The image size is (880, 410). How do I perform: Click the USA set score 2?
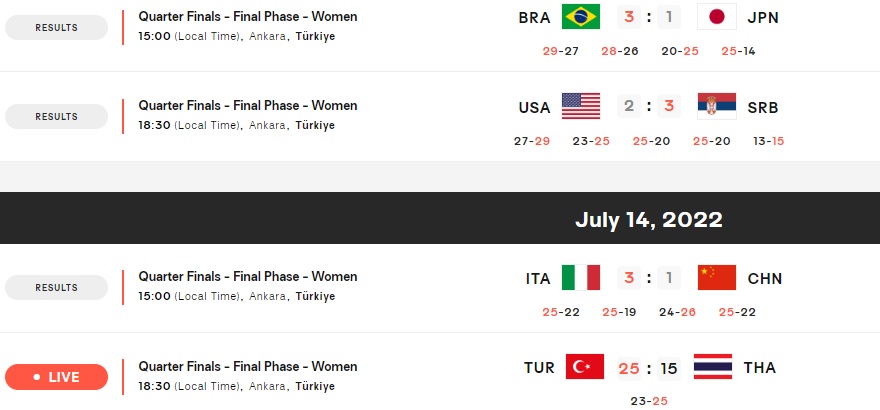pos(629,107)
